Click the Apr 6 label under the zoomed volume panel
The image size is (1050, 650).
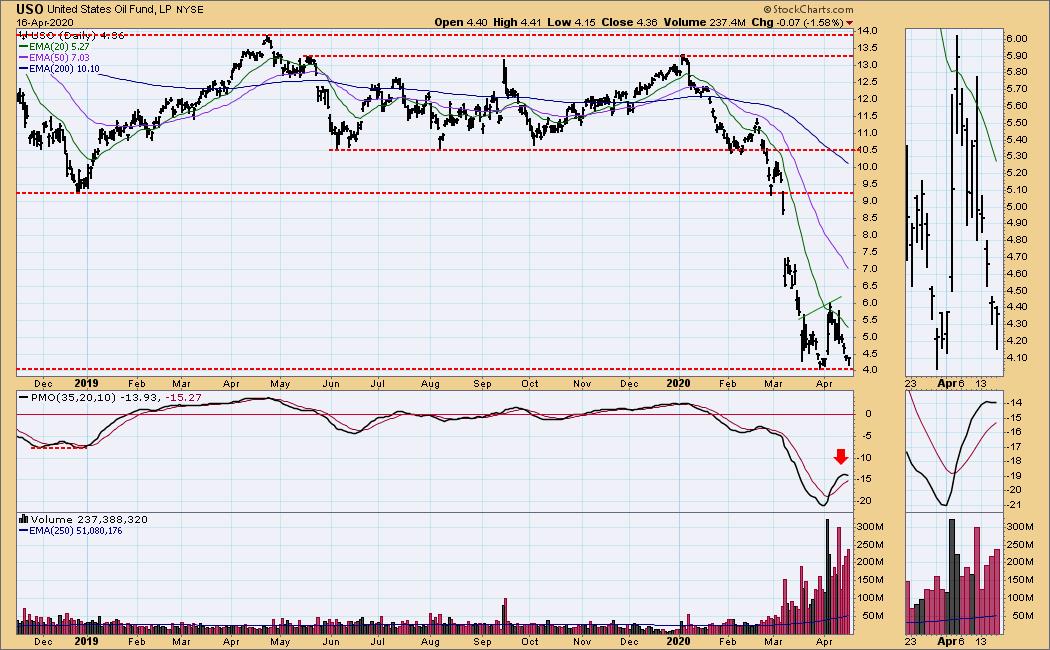(x=950, y=641)
